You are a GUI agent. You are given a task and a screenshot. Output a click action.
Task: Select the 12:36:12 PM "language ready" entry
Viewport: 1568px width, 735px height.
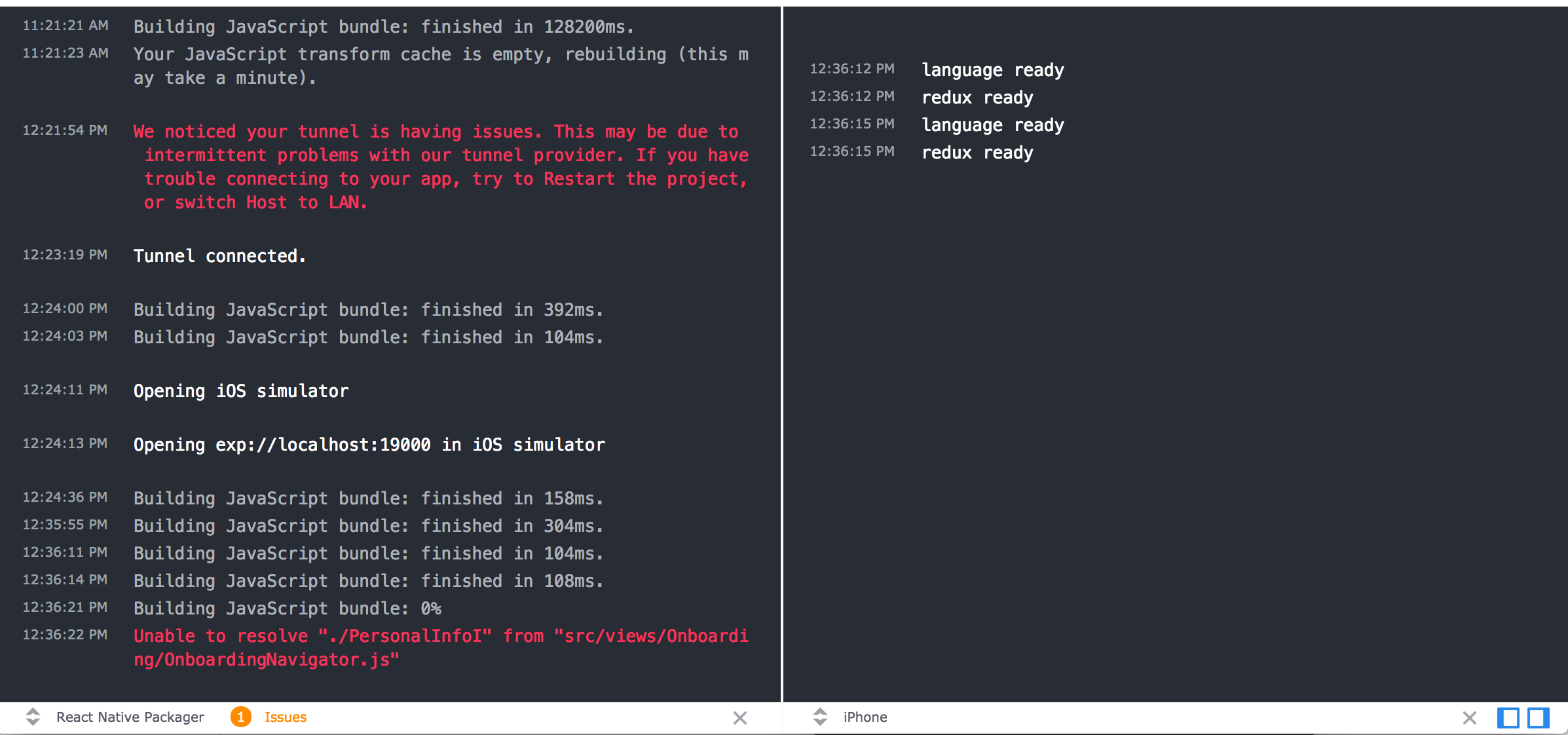(x=993, y=70)
